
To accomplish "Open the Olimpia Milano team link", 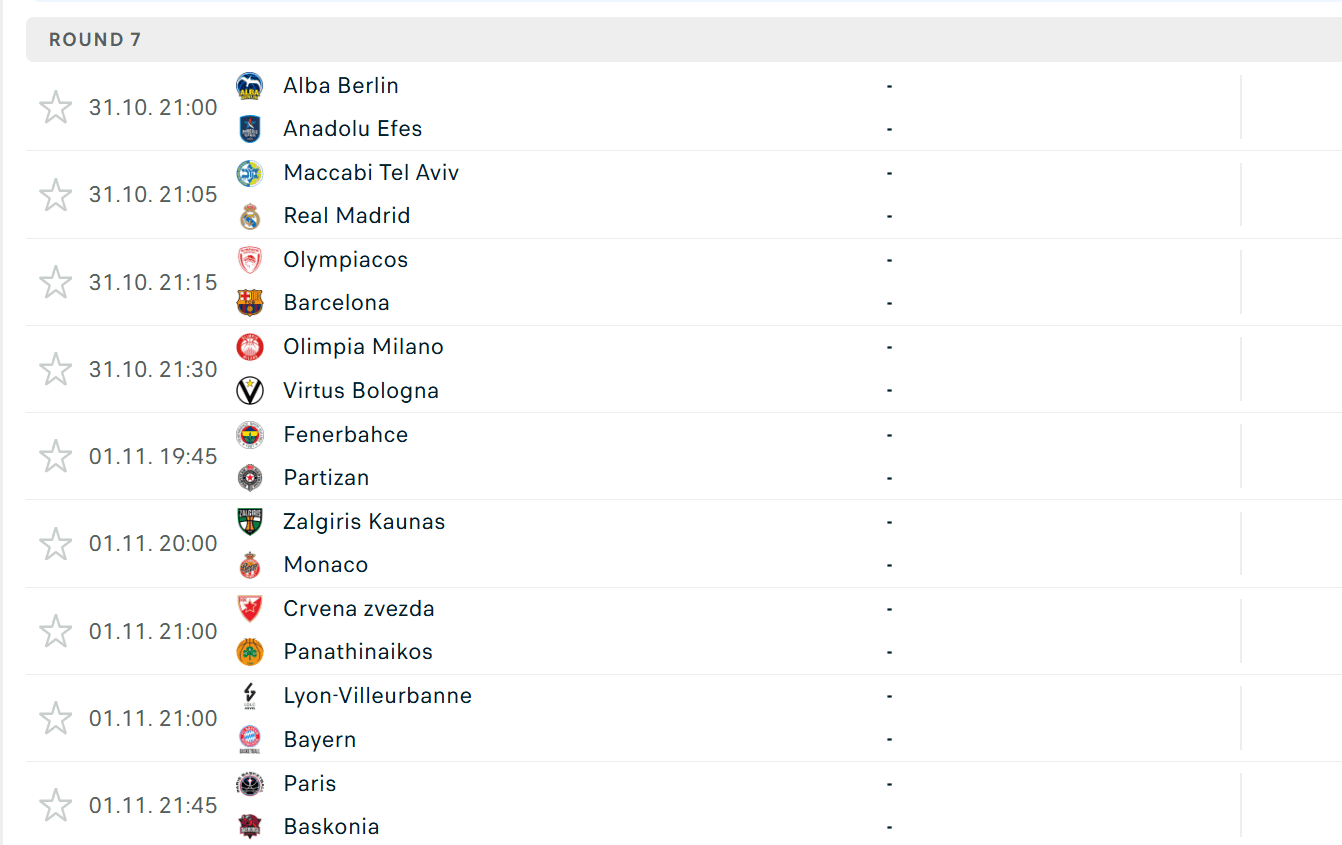I will (363, 347).
